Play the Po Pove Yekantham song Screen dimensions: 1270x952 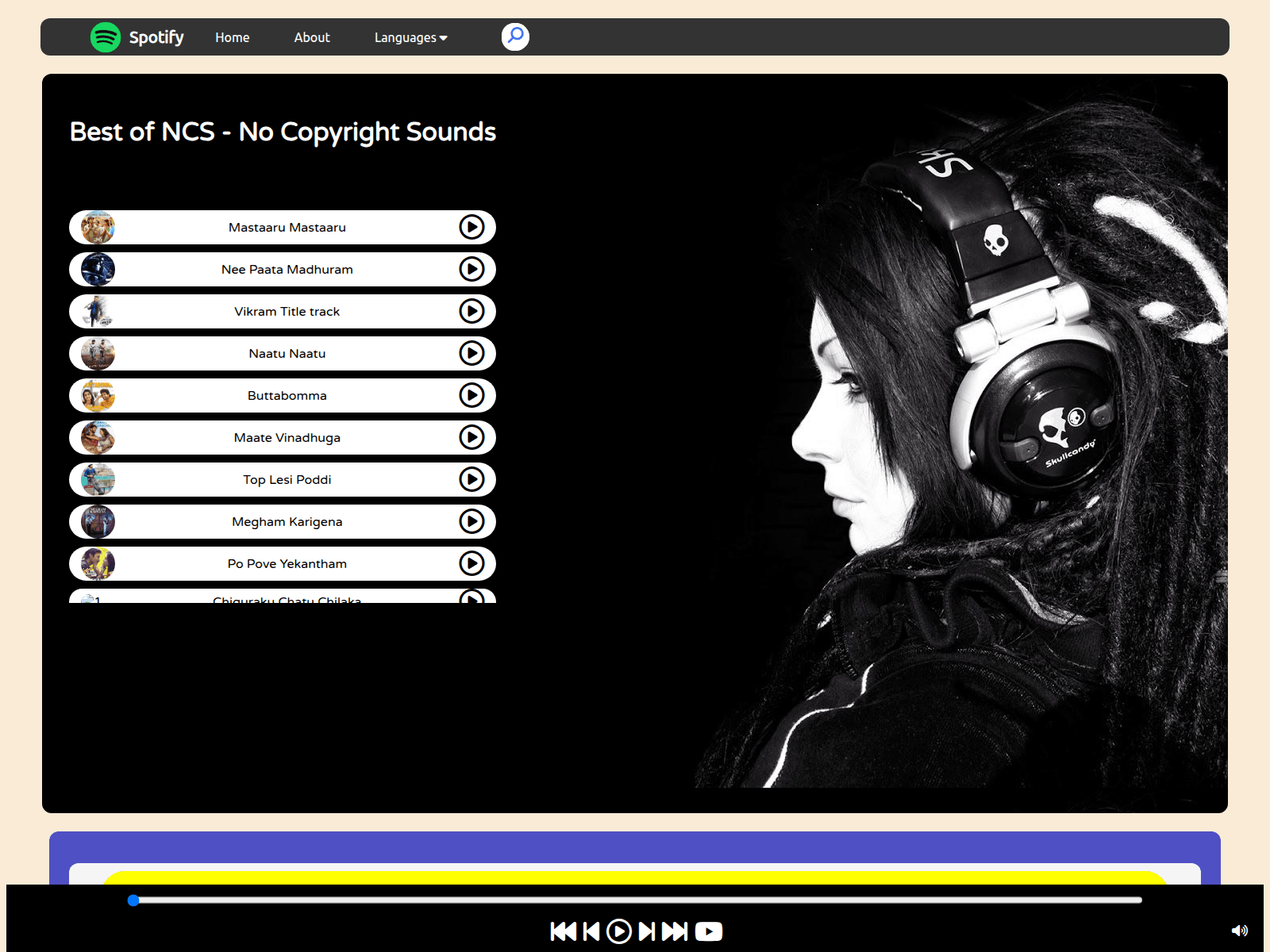tap(471, 563)
